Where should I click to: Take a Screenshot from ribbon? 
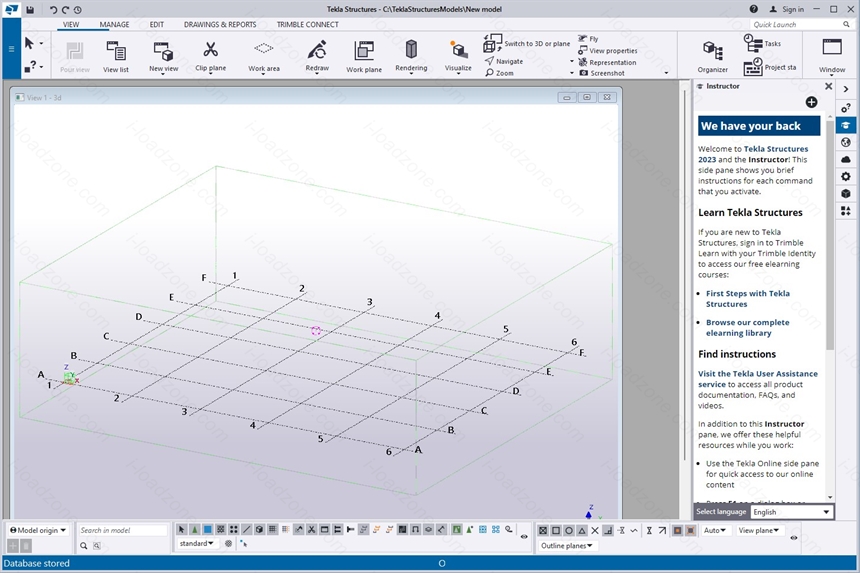point(602,73)
